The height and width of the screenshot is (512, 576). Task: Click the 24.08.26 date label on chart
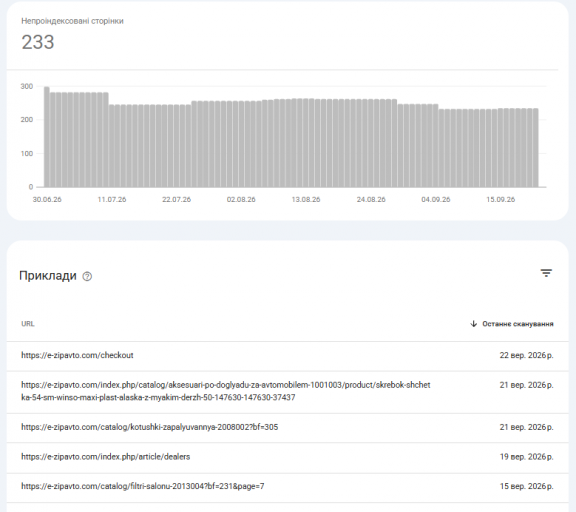point(371,199)
